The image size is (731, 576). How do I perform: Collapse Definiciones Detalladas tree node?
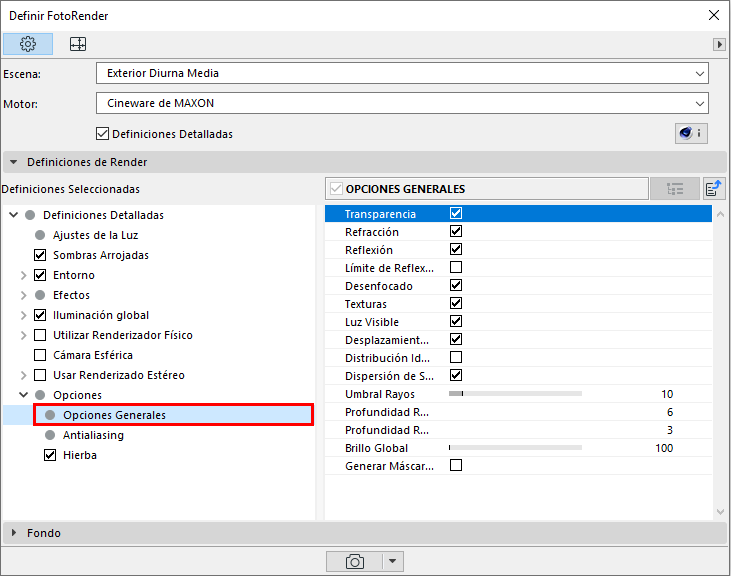coord(14,215)
